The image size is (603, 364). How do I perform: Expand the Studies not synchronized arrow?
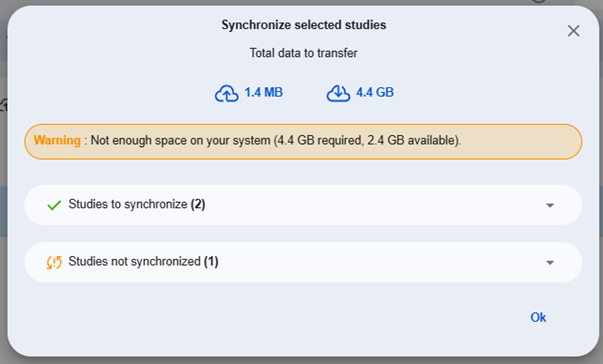550,263
